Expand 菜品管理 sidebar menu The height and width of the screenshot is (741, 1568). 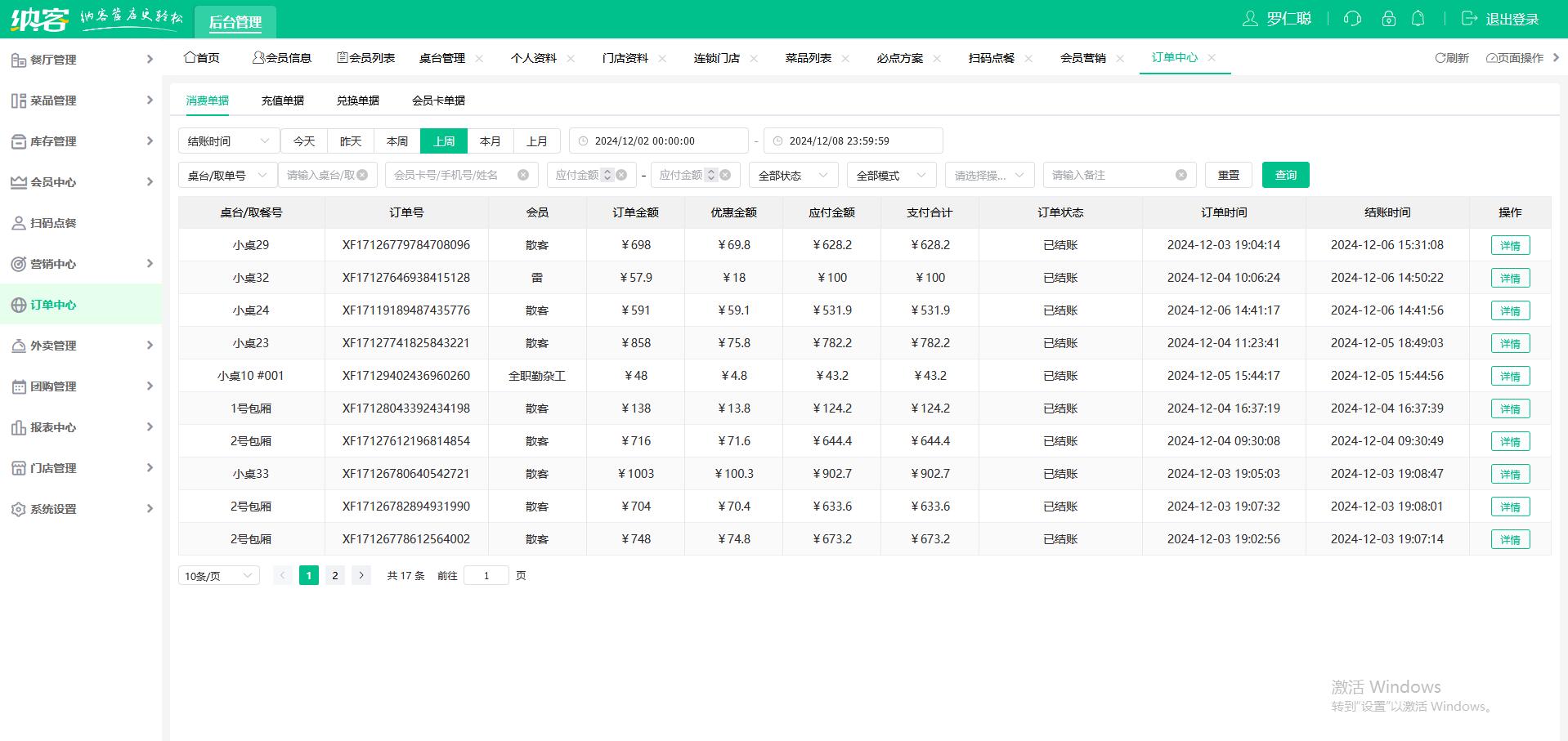81,100
